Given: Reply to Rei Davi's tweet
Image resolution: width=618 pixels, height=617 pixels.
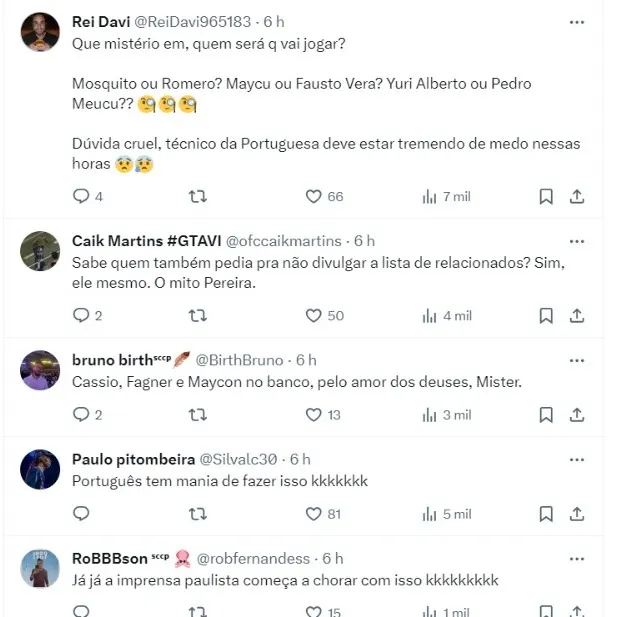Looking at the screenshot, I should [82, 197].
